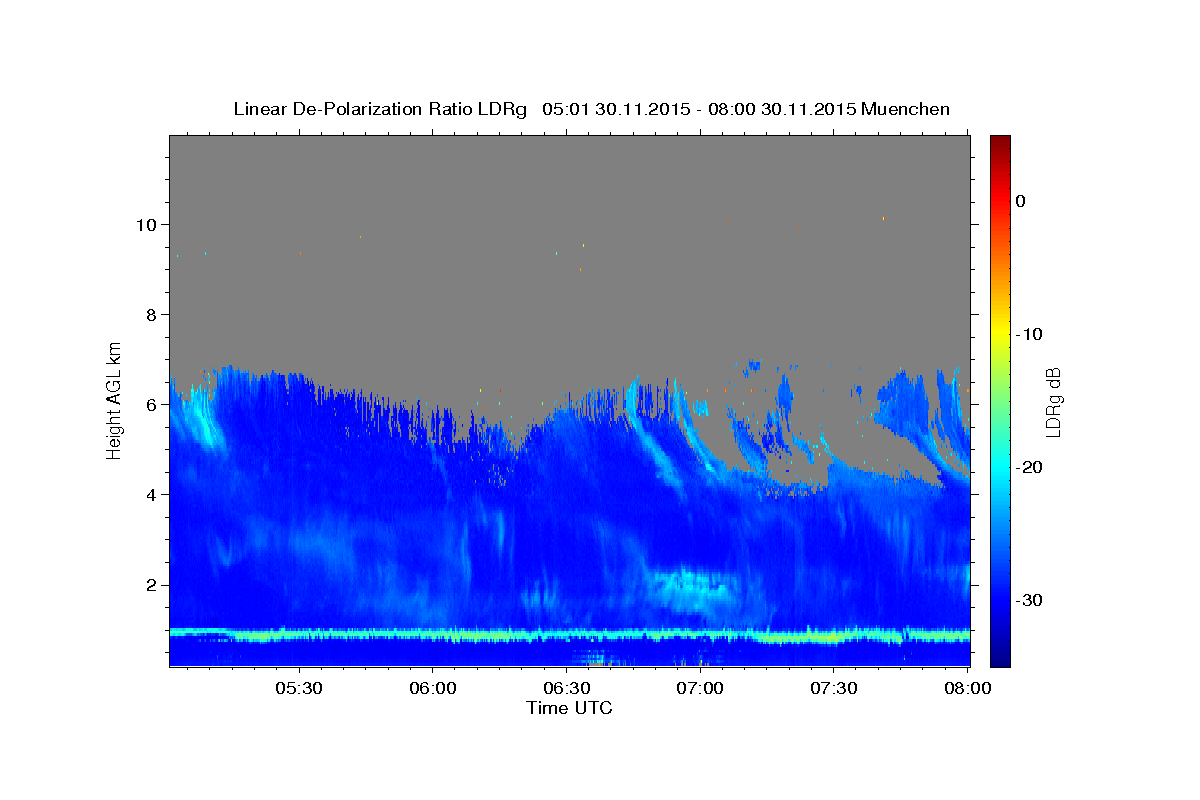The image size is (1200, 800).
Task: Click the colorbar value -30
Action: (x=1030, y=600)
